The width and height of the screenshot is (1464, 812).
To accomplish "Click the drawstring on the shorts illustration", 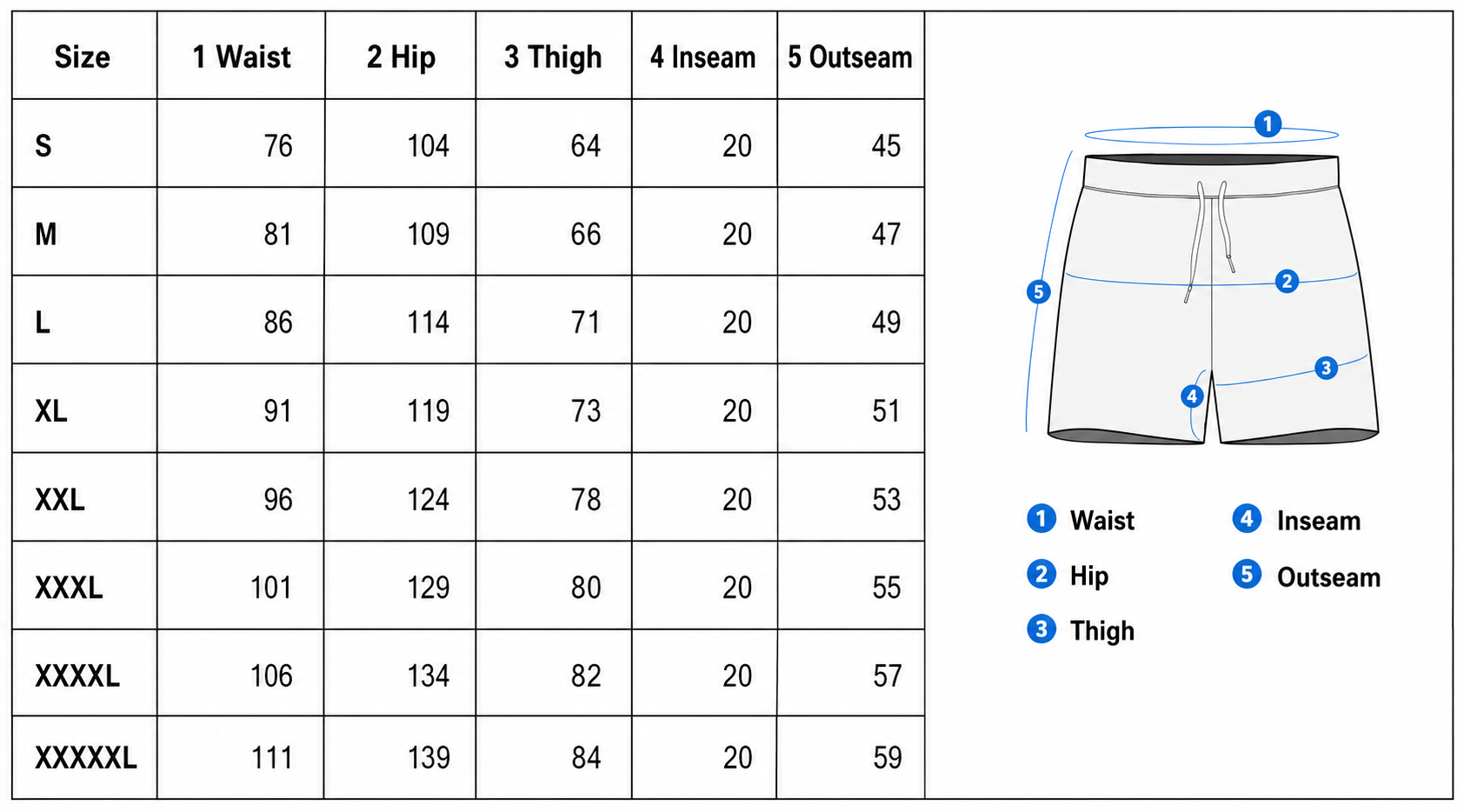I will tap(1209, 239).
